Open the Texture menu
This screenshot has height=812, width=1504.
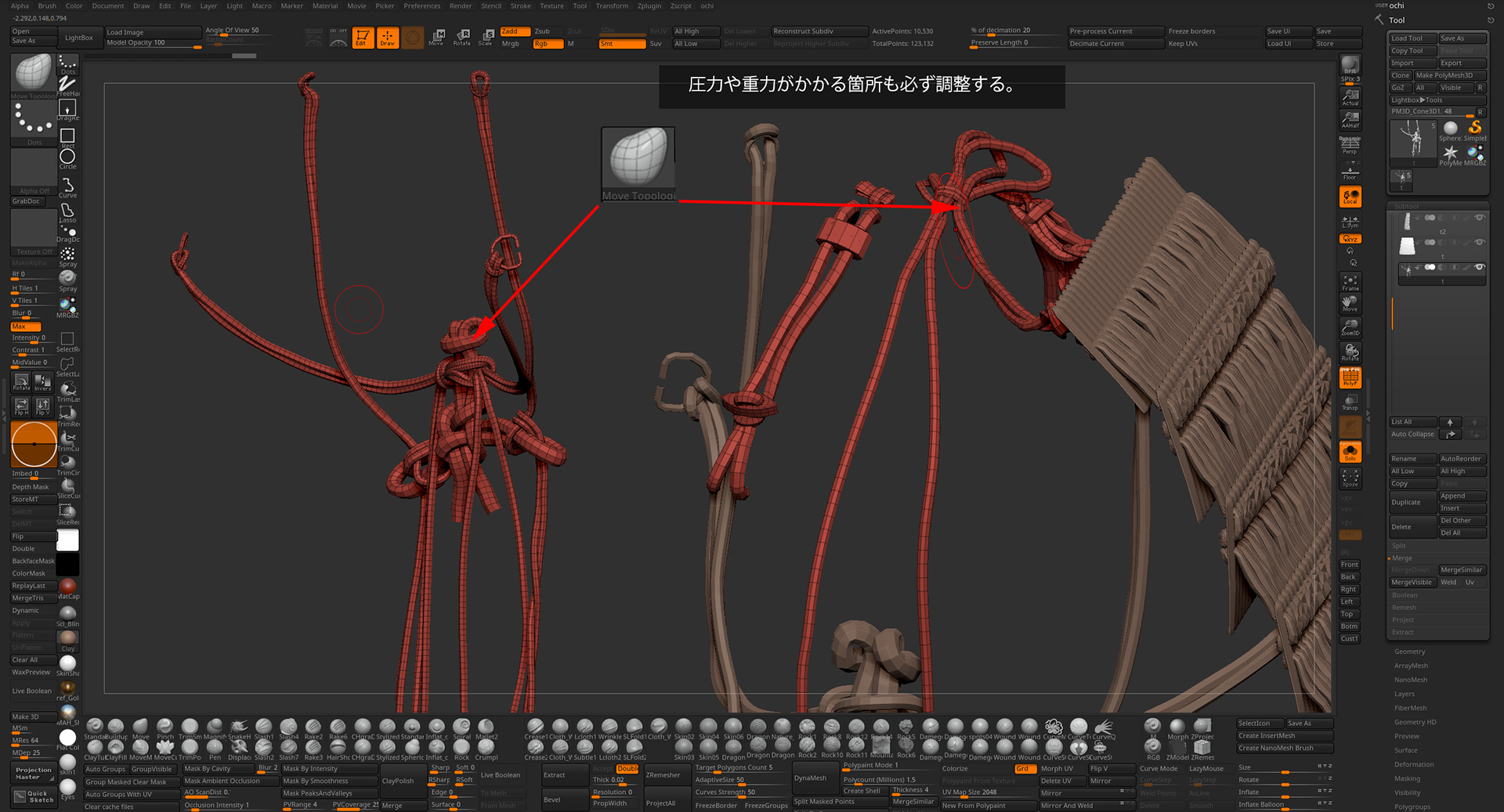point(551,5)
